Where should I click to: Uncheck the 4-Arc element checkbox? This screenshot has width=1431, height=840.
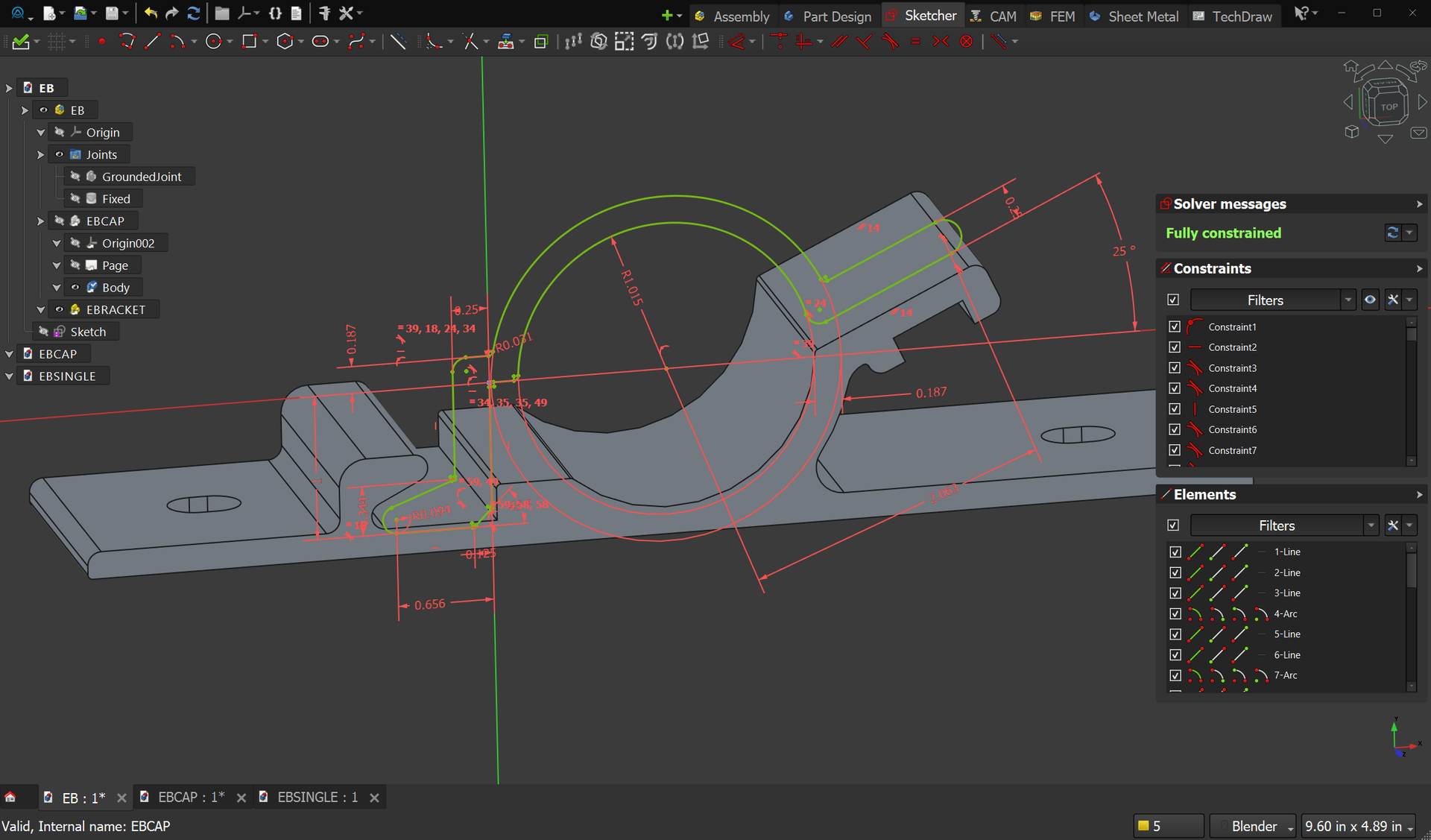[1175, 614]
